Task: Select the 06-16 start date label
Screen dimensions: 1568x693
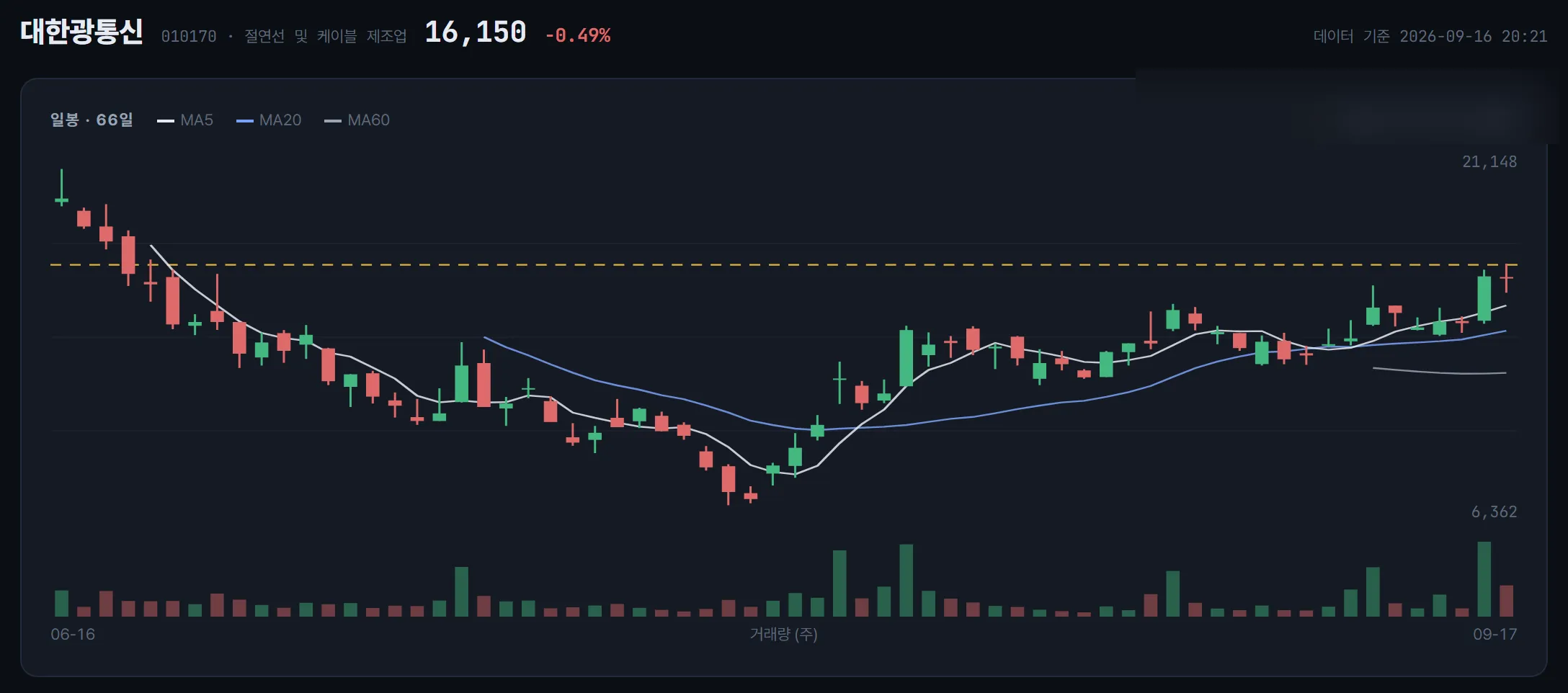Action: point(73,634)
